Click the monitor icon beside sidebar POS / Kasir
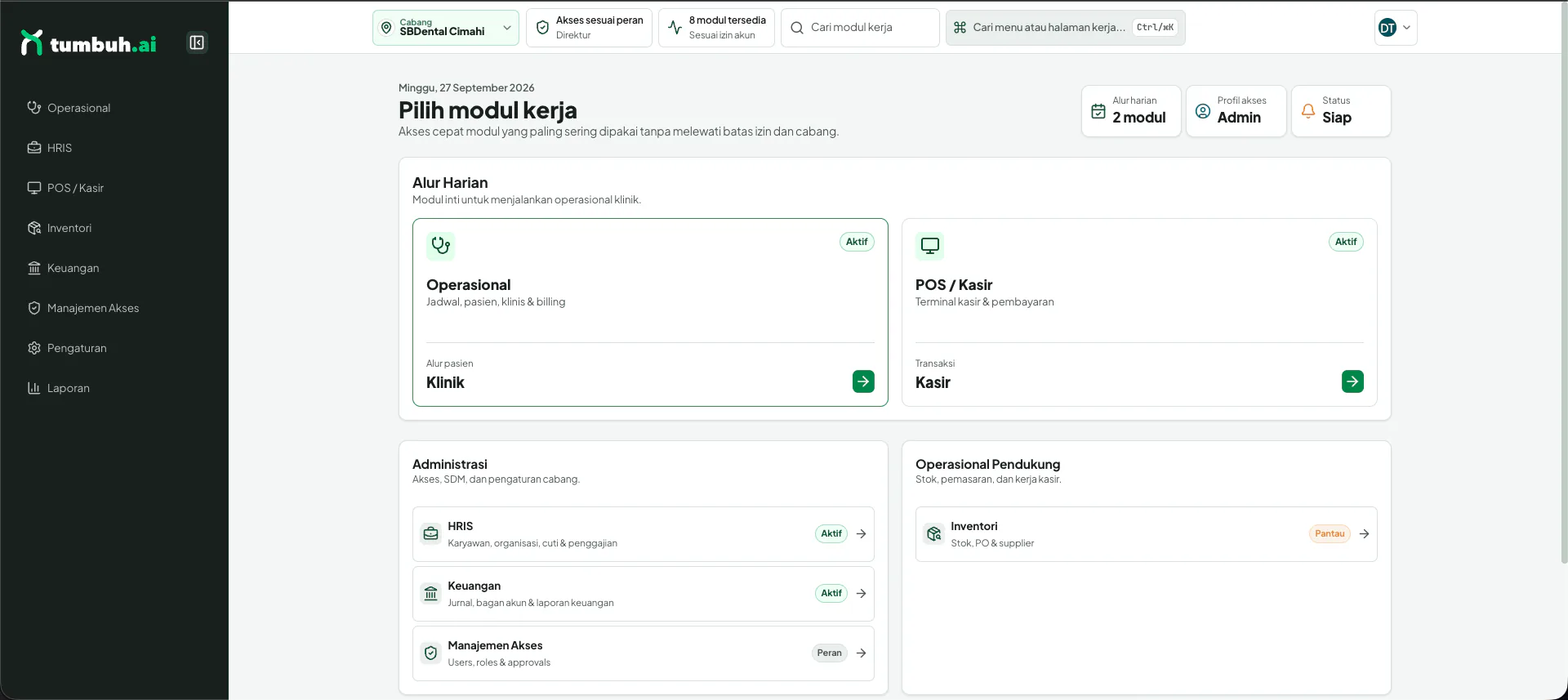Screen dimensions: 1568x700 pos(34,188)
